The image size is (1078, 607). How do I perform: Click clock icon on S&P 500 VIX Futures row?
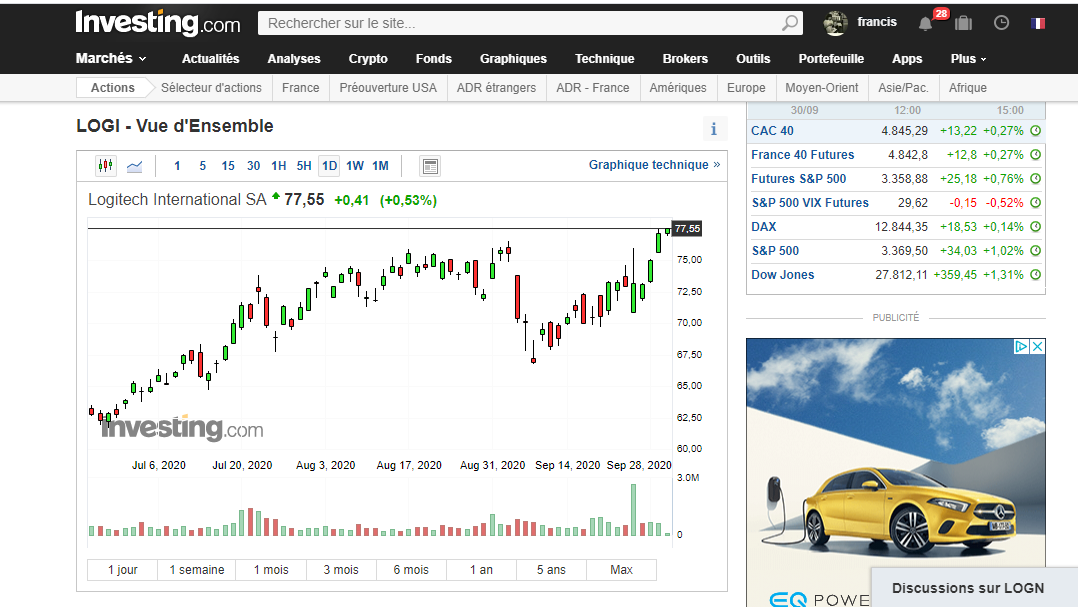click(1035, 203)
